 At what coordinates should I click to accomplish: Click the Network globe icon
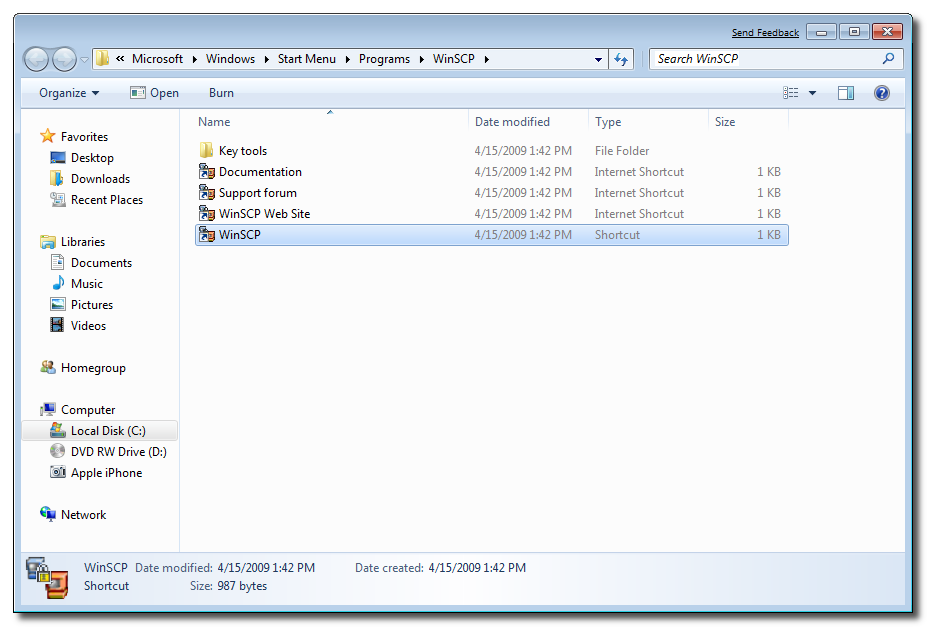click(x=48, y=514)
